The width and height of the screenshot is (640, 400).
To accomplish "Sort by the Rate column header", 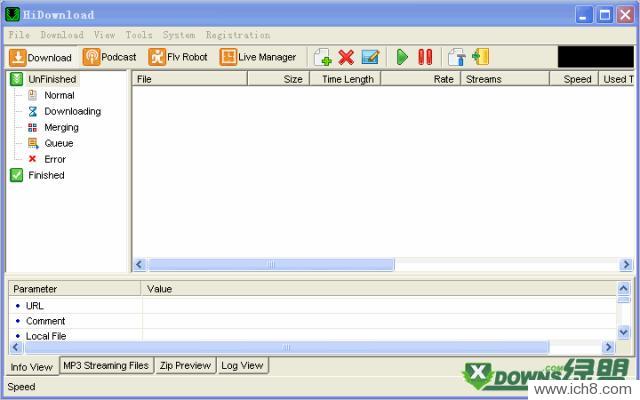I will 421,79.
